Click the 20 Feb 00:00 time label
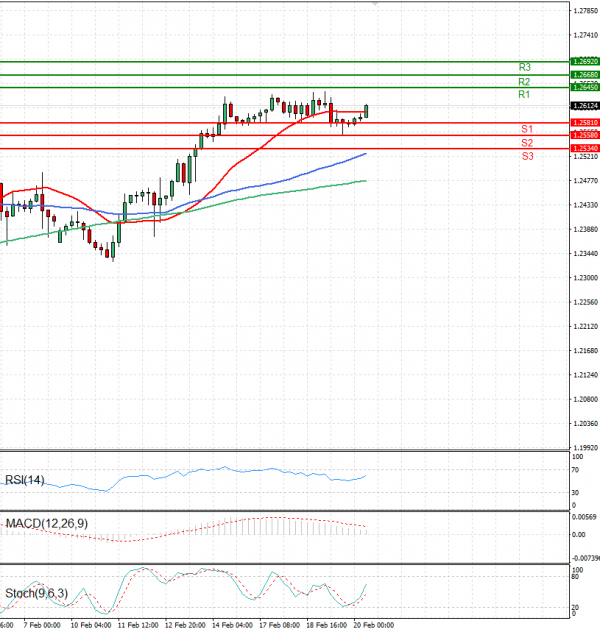The image size is (600, 632). pyautogui.click(x=374, y=625)
